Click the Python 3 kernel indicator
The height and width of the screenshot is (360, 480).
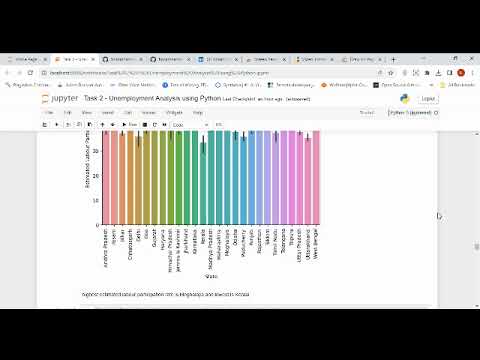pyautogui.click(x=413, y=113)
